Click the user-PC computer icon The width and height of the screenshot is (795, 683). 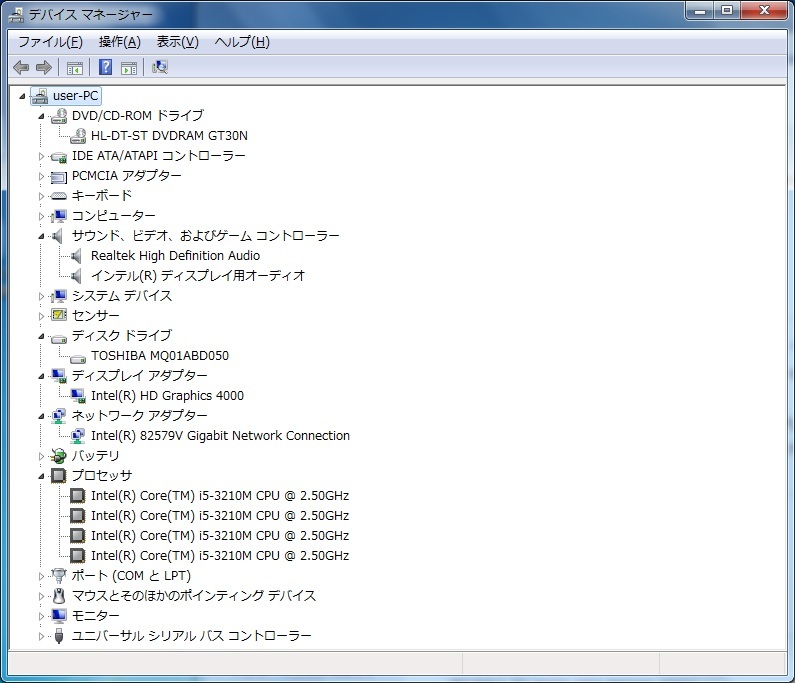coord(40,96)
